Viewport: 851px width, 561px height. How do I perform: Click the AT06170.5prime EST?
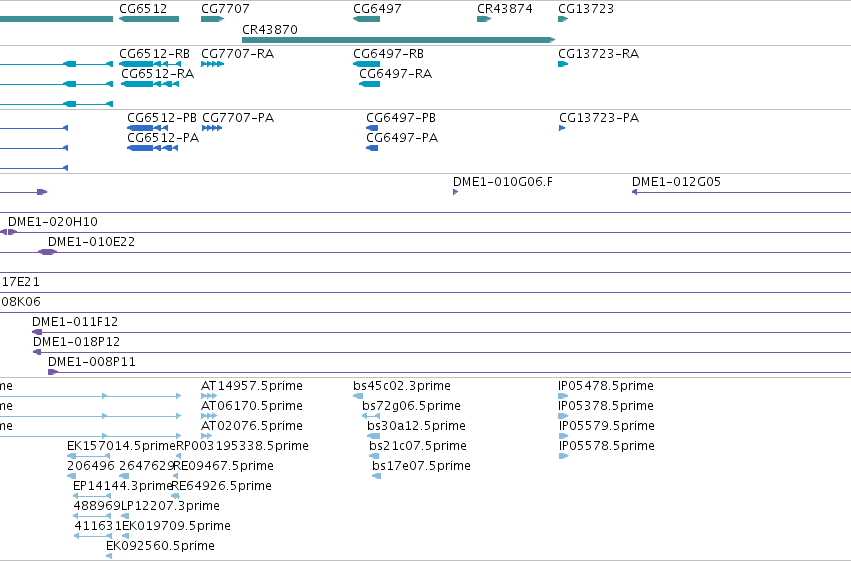click(x=209, y=416)
